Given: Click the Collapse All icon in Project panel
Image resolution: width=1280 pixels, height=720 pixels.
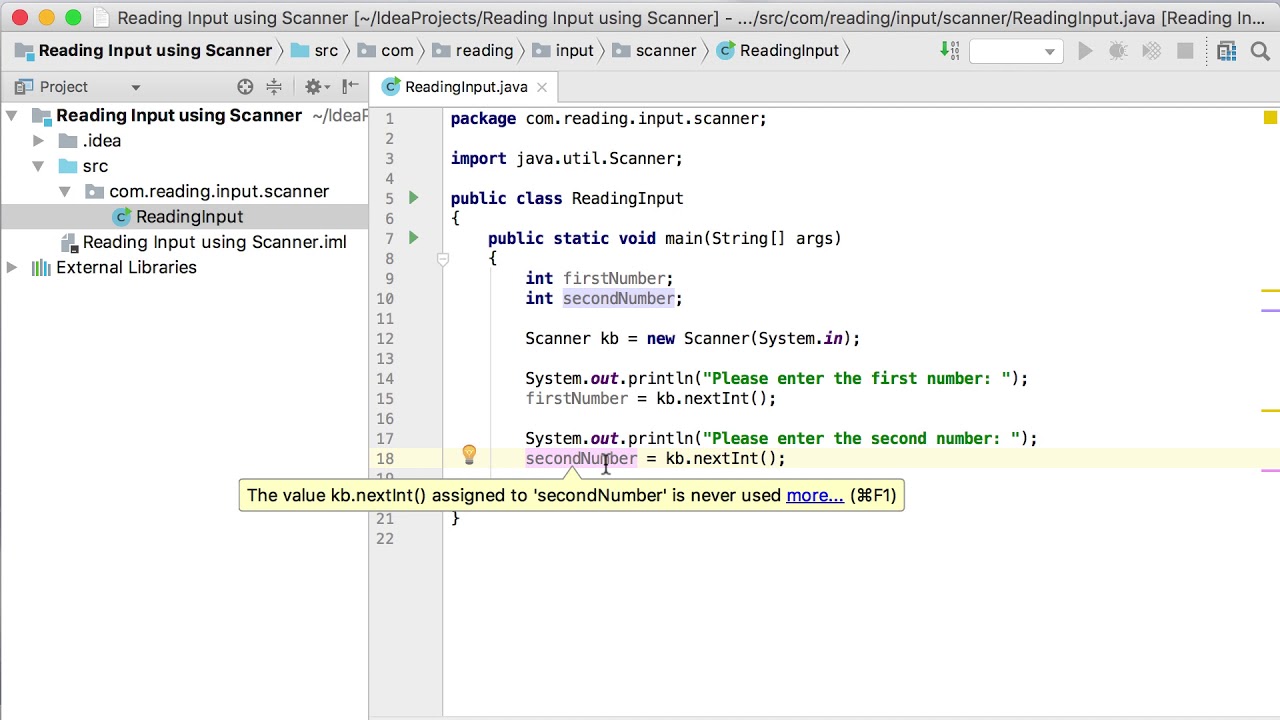Looking at the screenshot, I should point(273,87).
